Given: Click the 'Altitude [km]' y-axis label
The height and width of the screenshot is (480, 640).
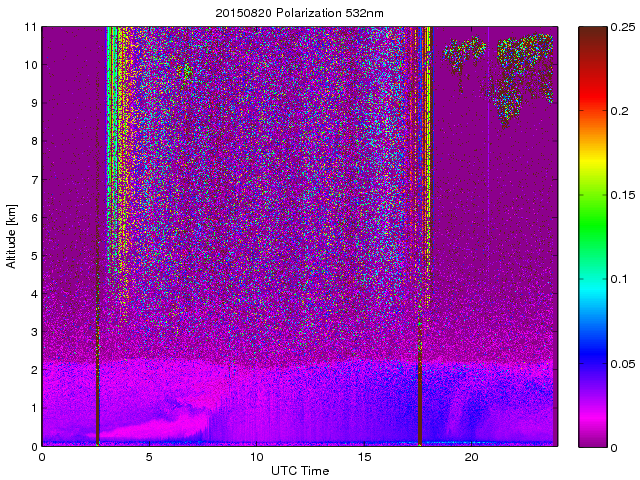Looking at the screenshot, I should [12, 236].
